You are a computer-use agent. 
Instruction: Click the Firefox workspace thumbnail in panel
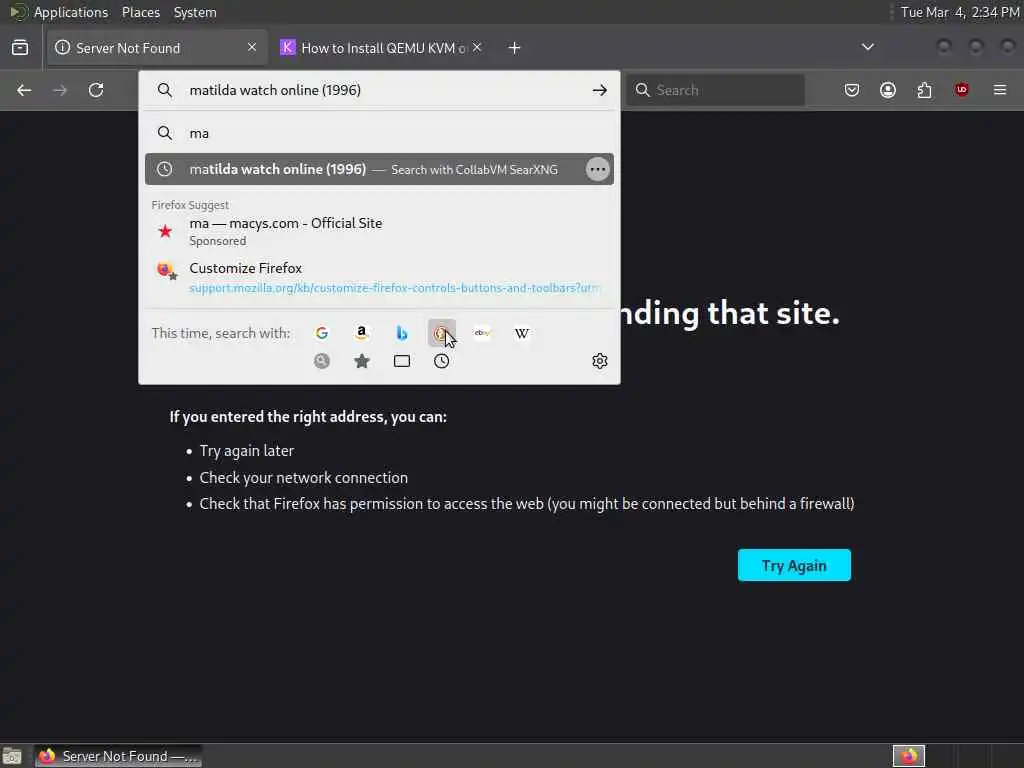(909, 756)
